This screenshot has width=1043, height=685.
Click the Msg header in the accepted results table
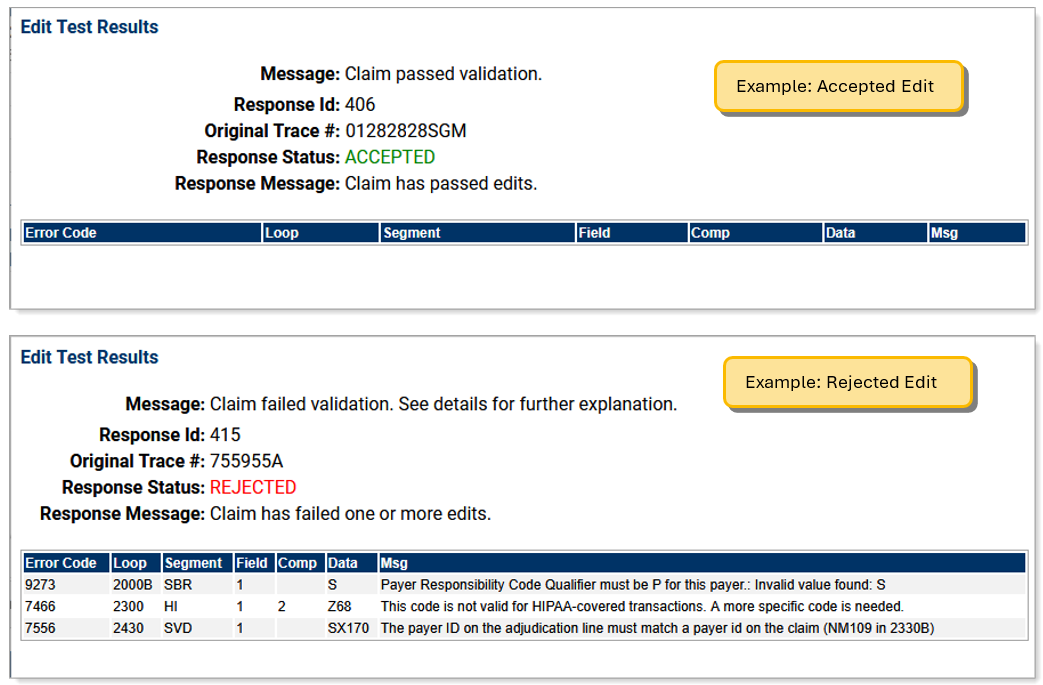tap(944, 233)
